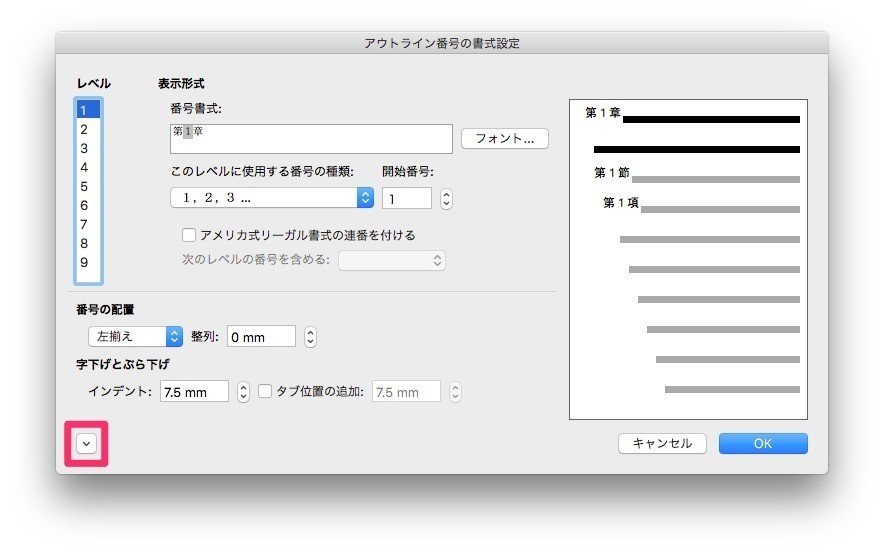Viewport: 884px width, 554px height.
Task: Open the number type dropdown showing 1, 2, 3
Action: tap(272, 198)
